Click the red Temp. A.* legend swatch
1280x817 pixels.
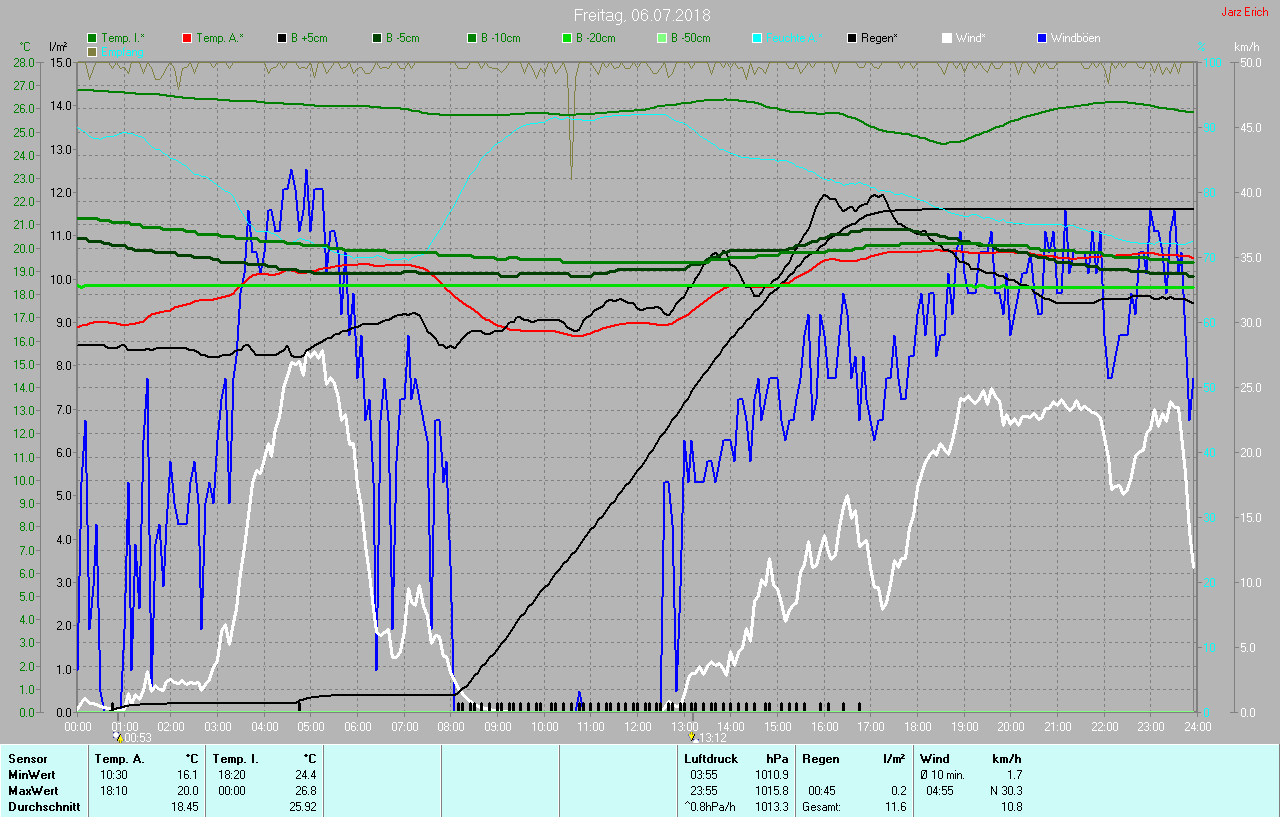point(187,38)
